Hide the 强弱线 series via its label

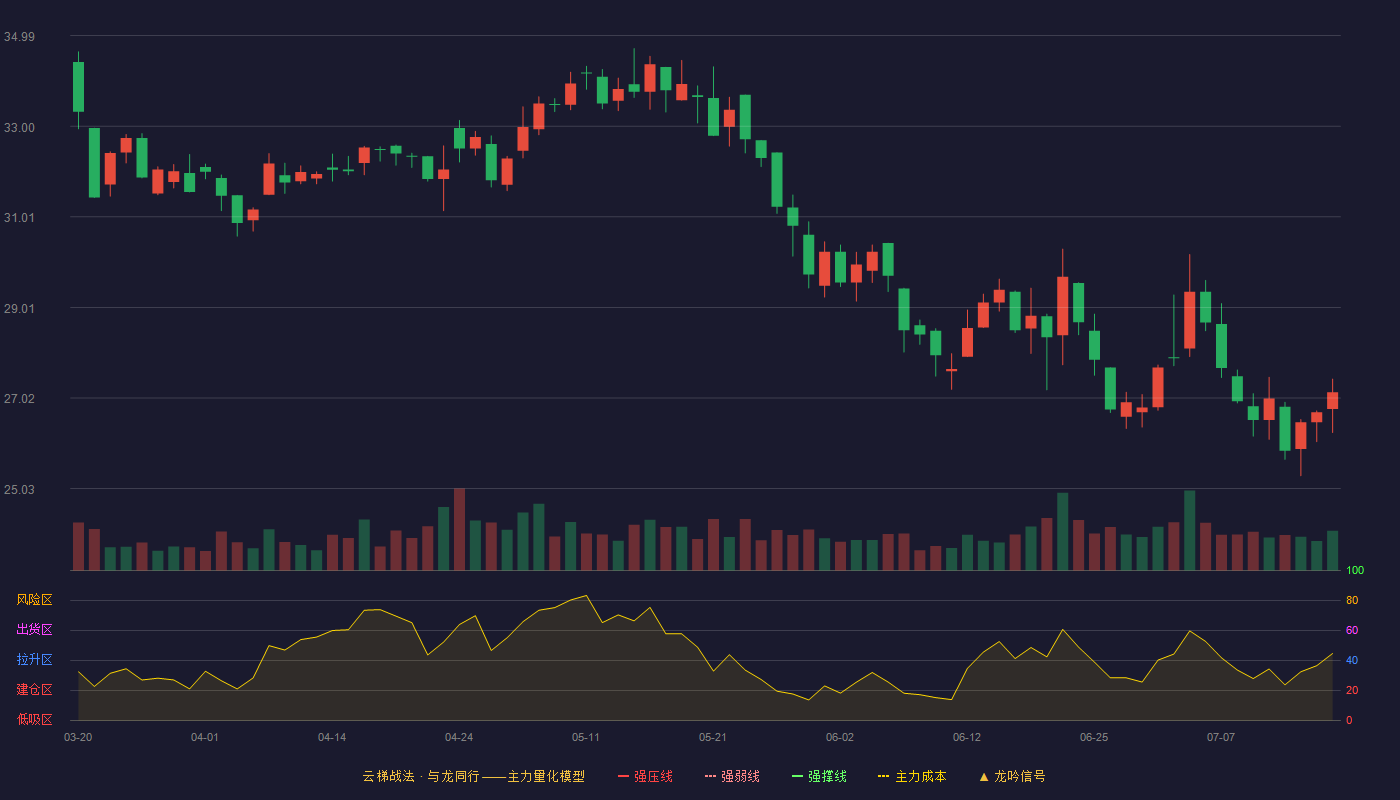click(x=740, y=776)
